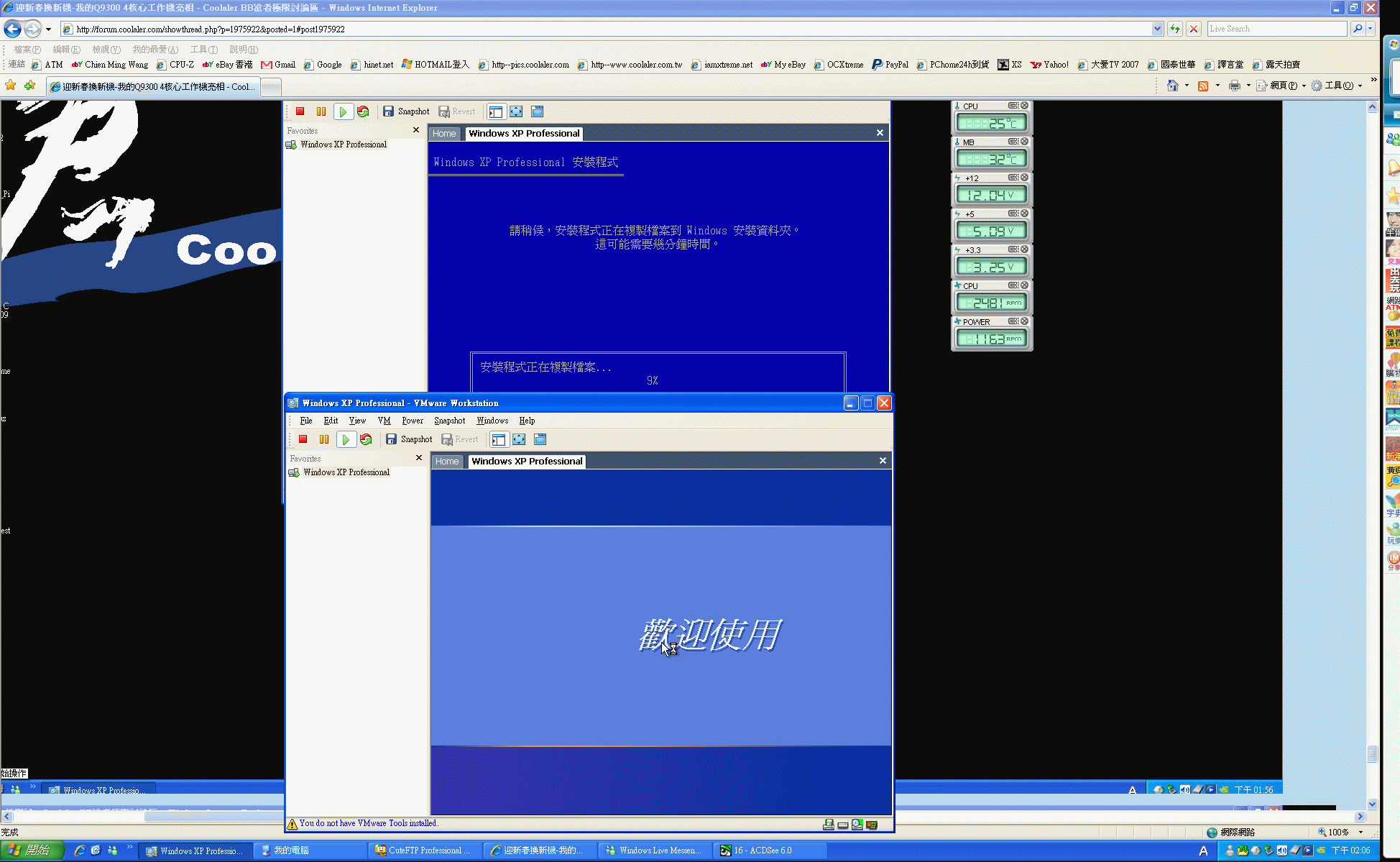Click the Reset VM icon in VMware toolbar
The width and height of the screenshot is (1400, 862).
[366, 439]
